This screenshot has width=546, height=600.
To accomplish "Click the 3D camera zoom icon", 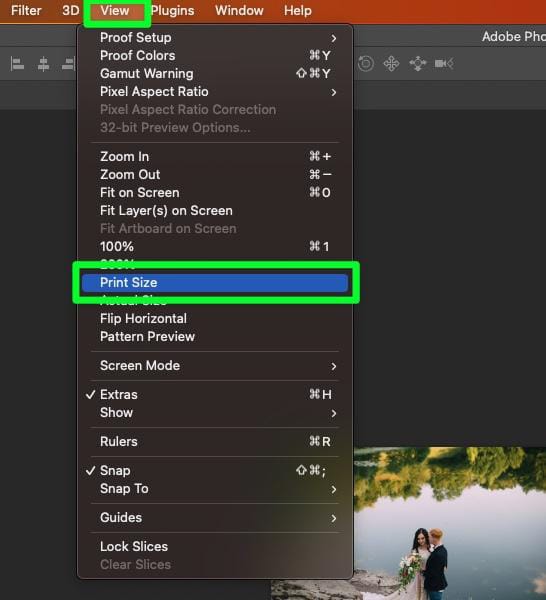I will click(444, 64).
